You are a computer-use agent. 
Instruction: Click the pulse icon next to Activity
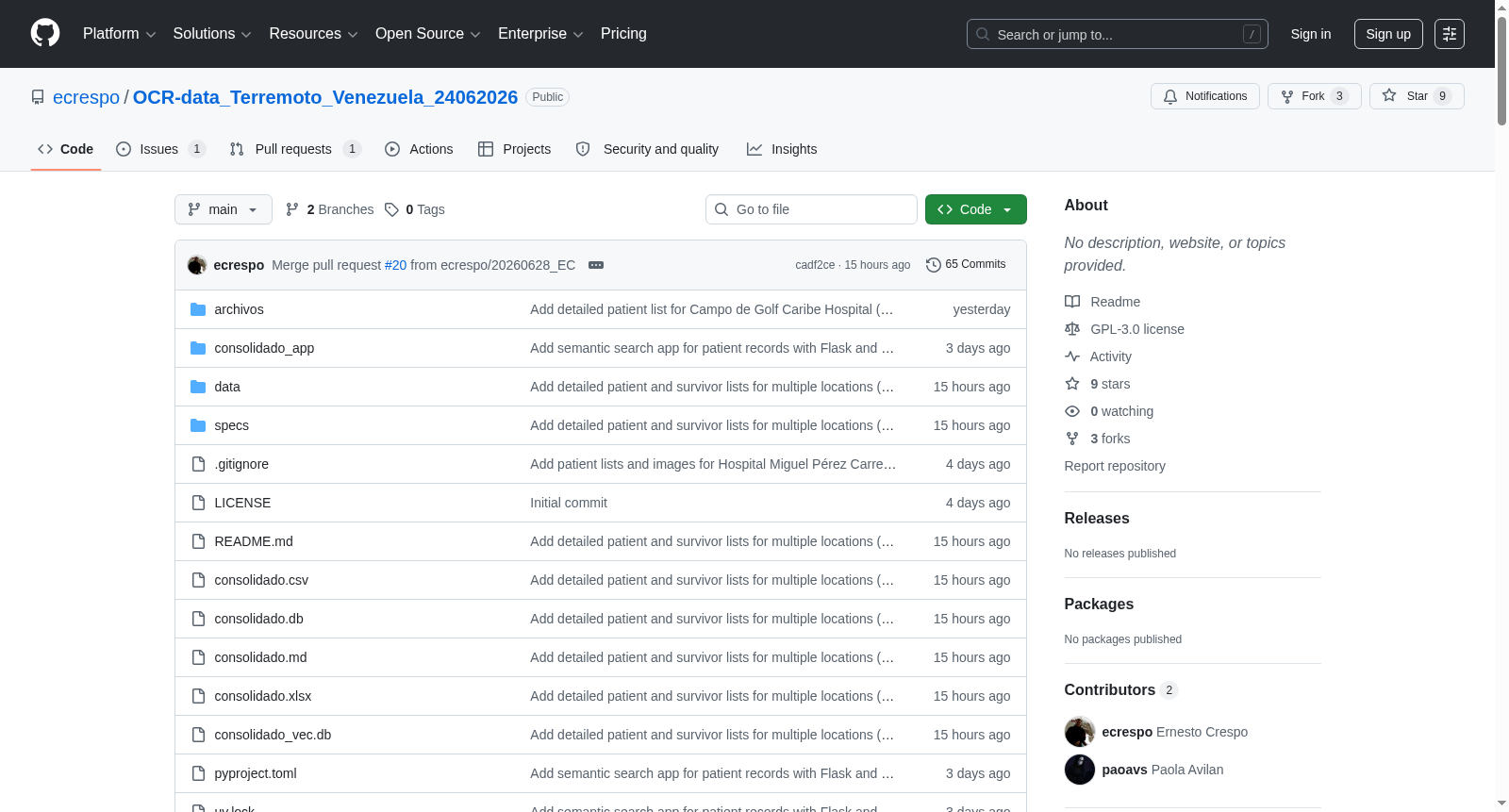[x=1072, y=356]
